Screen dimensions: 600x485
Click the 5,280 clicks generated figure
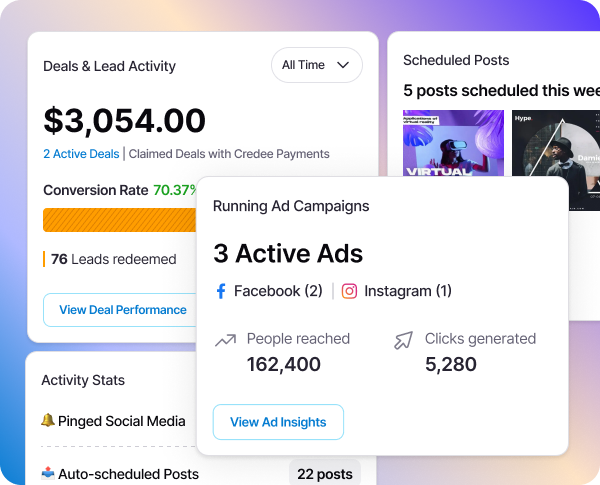tap(450, 365)
